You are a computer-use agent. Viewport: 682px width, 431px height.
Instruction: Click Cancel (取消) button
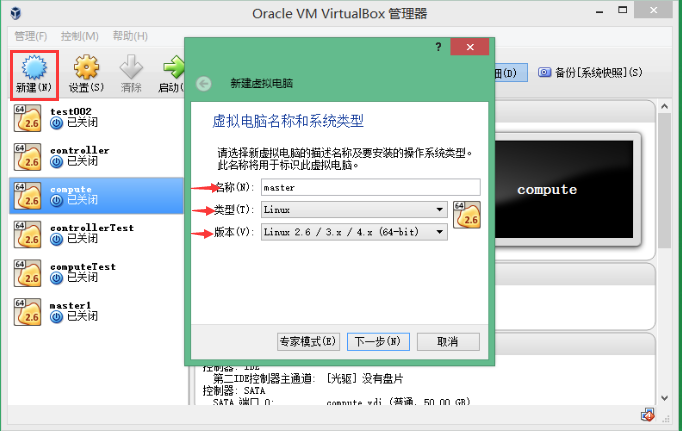(448, 342)
